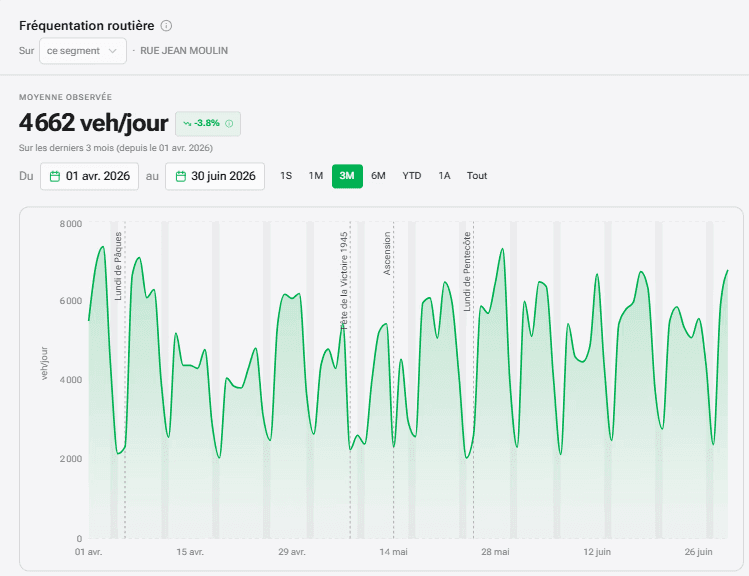Show all data with Tout

[x=477, y=176]
